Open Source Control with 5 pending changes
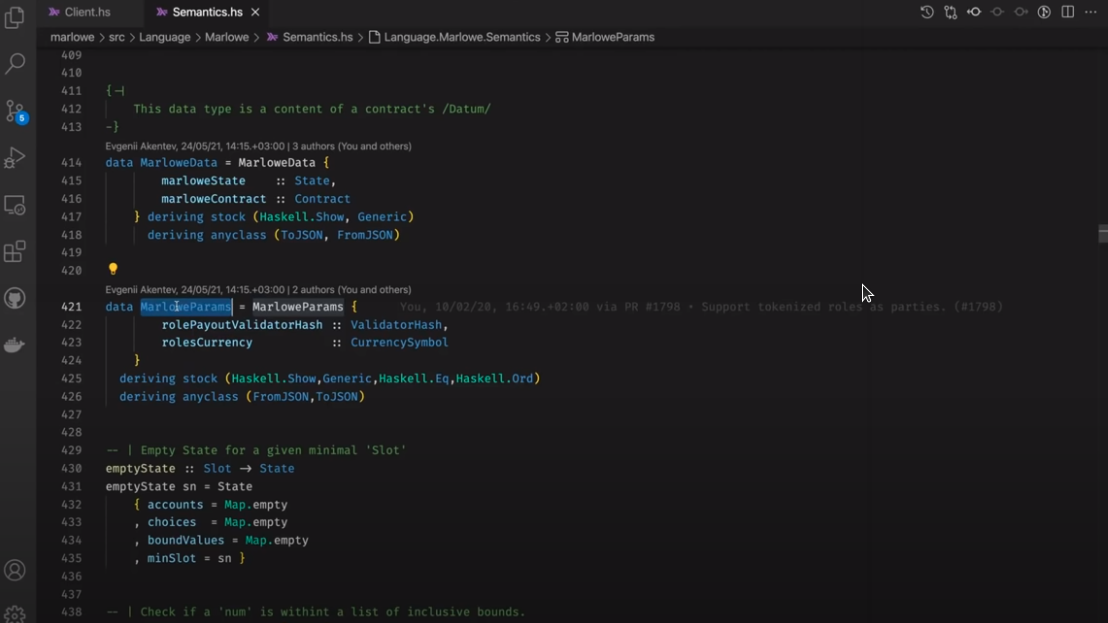Image resolution: width=1108 pixels, height=623 pixels. click(15, 111)
